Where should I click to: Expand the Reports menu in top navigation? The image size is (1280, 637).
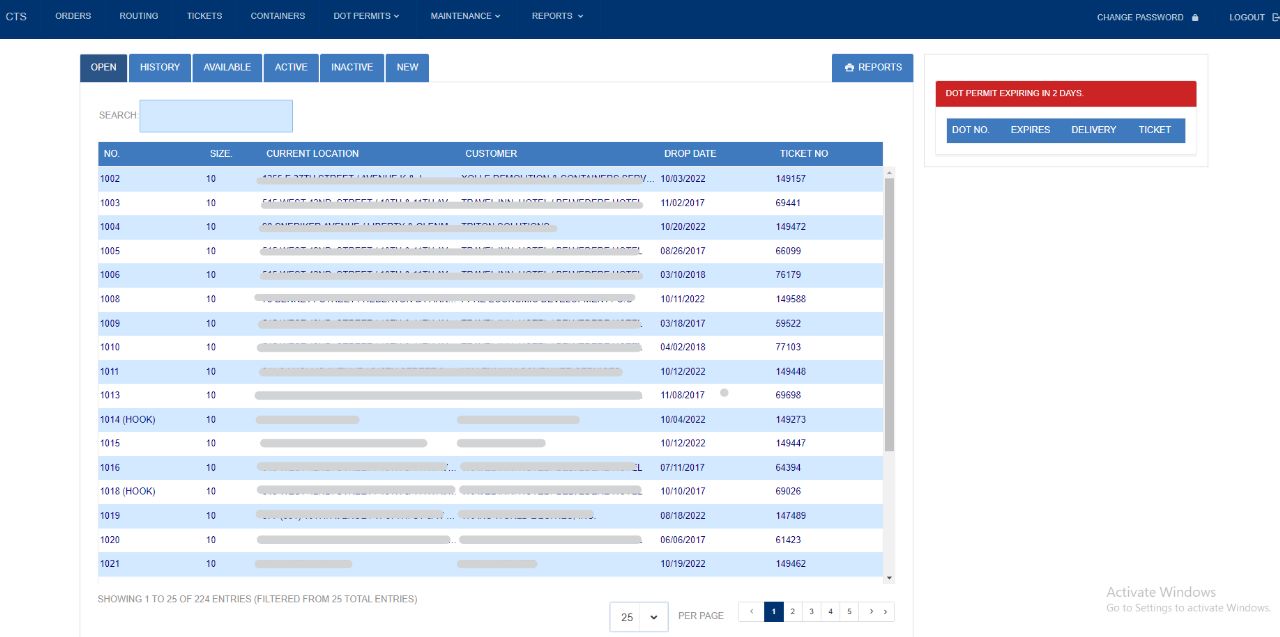coord(557,16)
